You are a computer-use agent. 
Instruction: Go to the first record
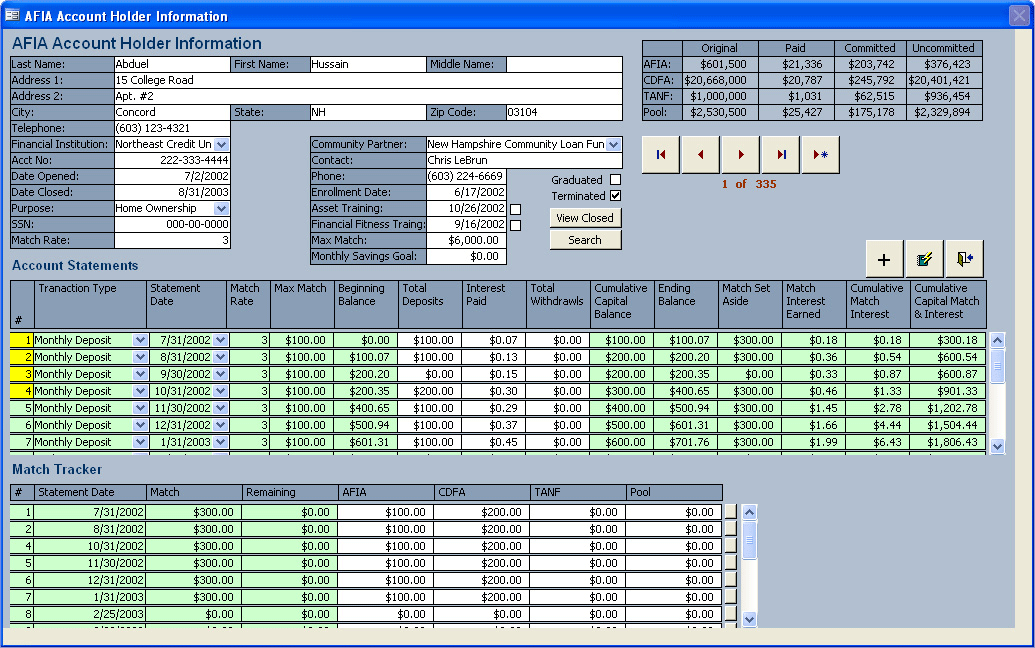pos(661,155)
